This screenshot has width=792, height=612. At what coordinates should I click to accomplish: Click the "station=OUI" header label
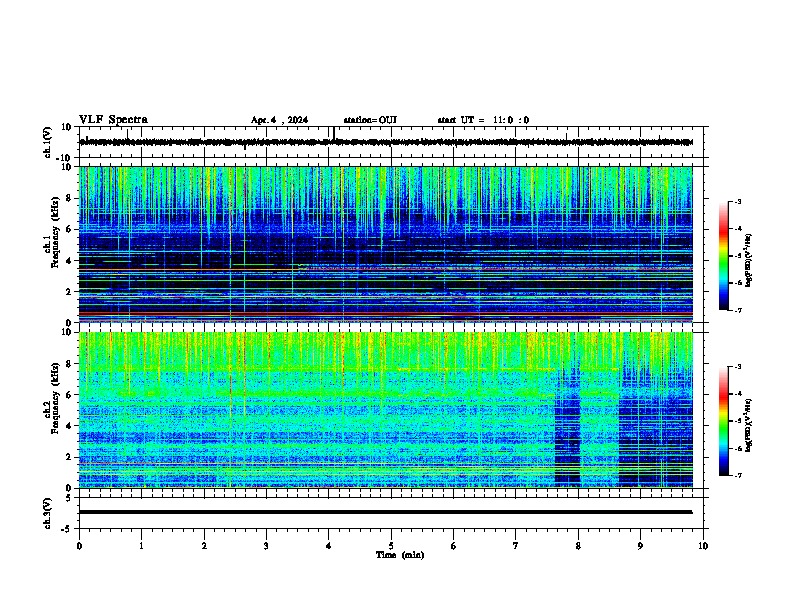pyautogui.click(x=370, y=120)
